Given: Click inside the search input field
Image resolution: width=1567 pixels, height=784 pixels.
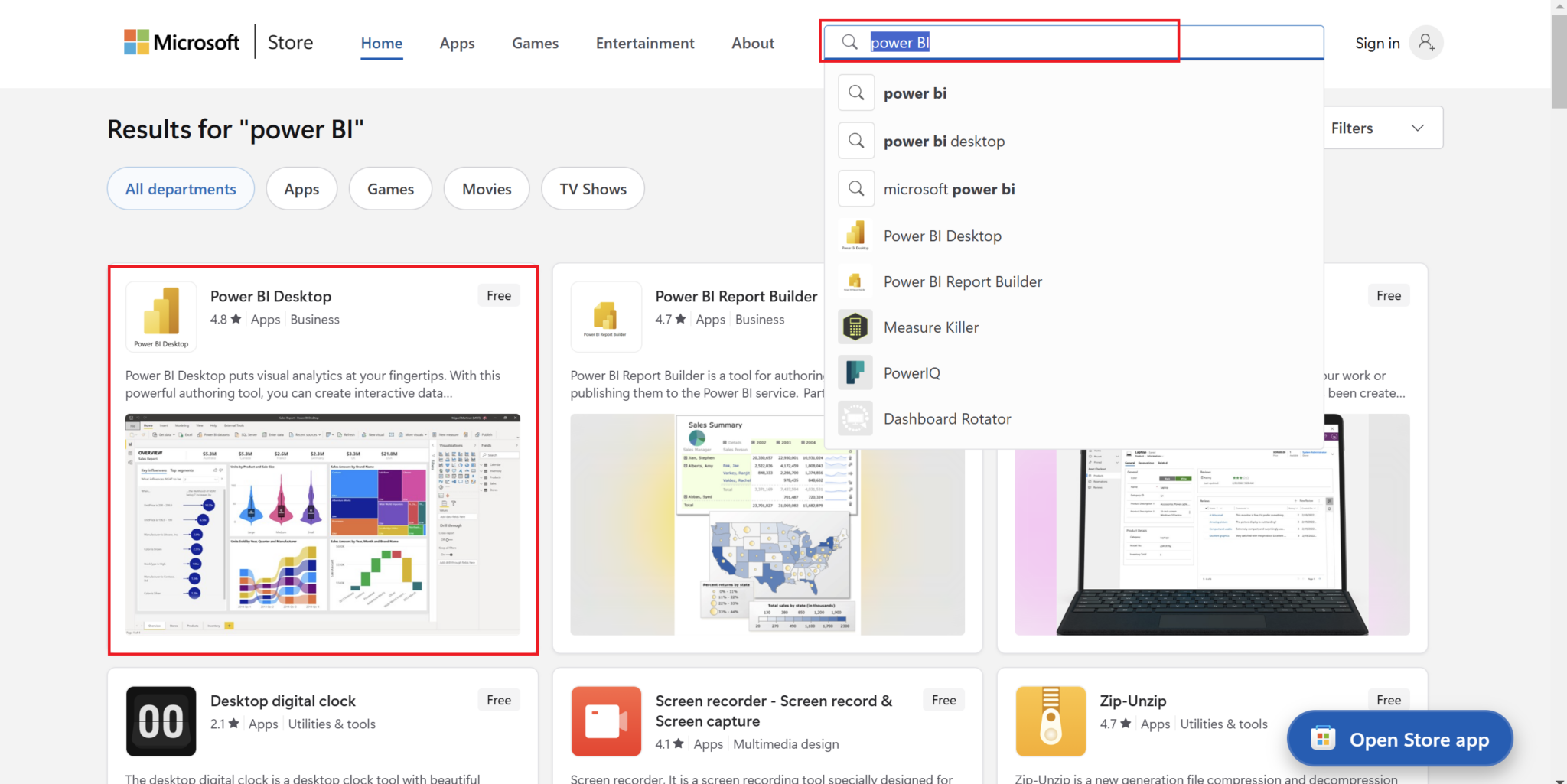Looking at the screenshot, I should coord(1018,42).
